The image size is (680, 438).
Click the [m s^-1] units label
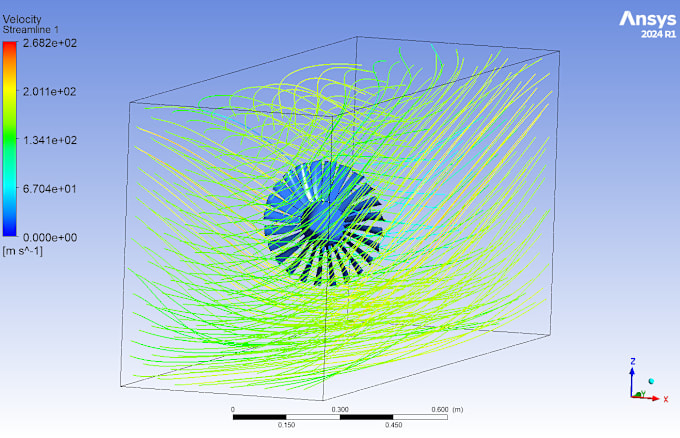coord(23,251)
